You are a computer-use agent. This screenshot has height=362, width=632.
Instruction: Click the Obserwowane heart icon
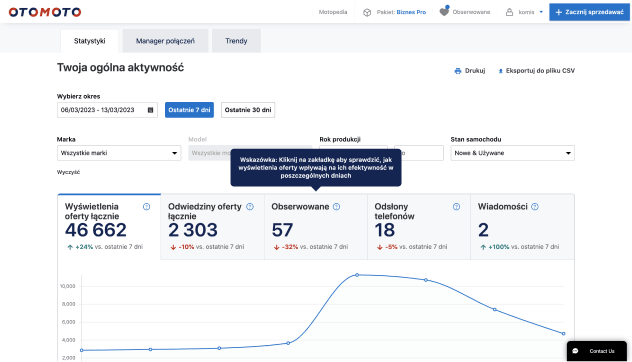click(x=444, y=12)
